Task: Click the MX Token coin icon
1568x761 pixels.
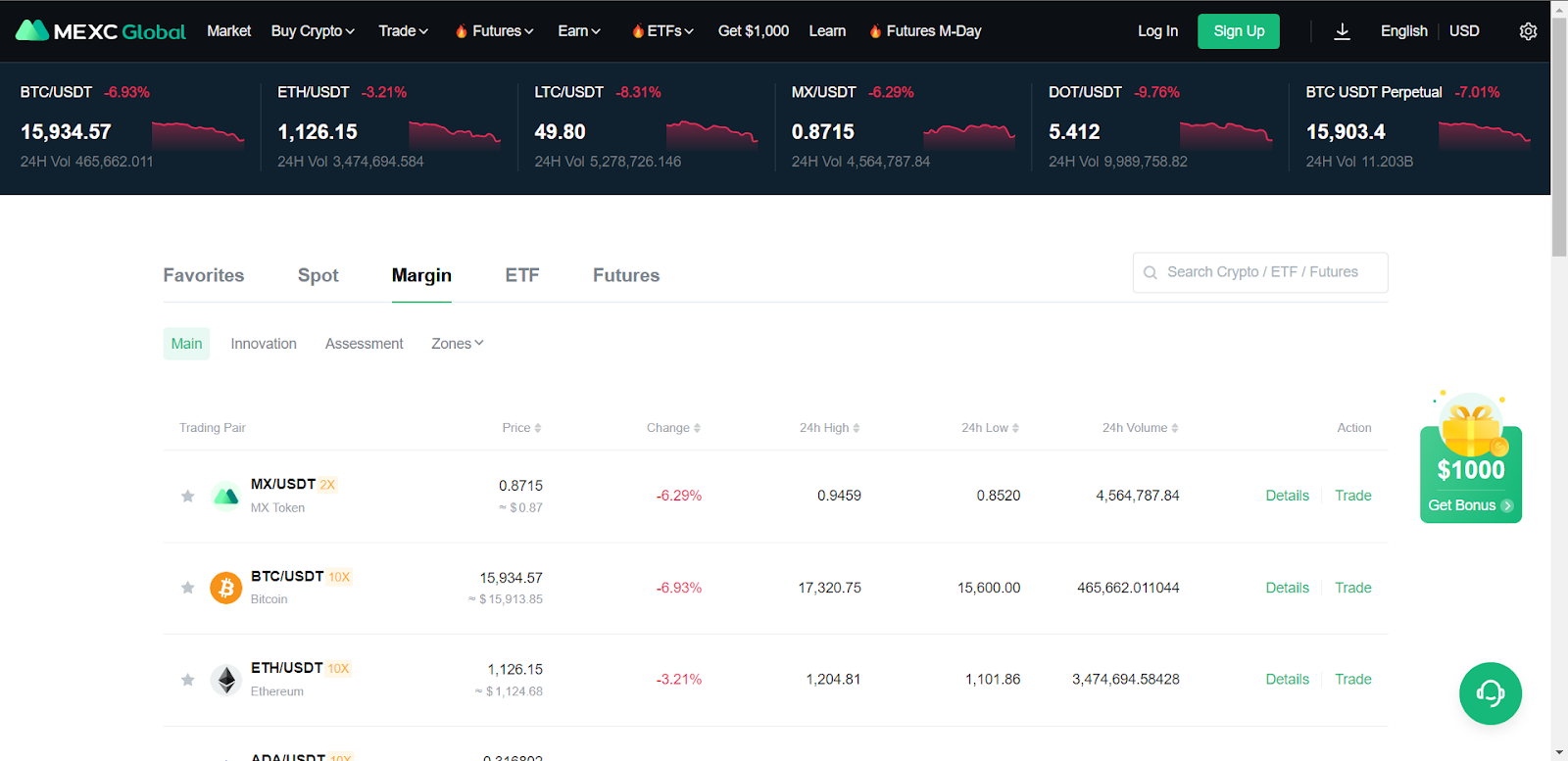Action: (x=226, y=497)
